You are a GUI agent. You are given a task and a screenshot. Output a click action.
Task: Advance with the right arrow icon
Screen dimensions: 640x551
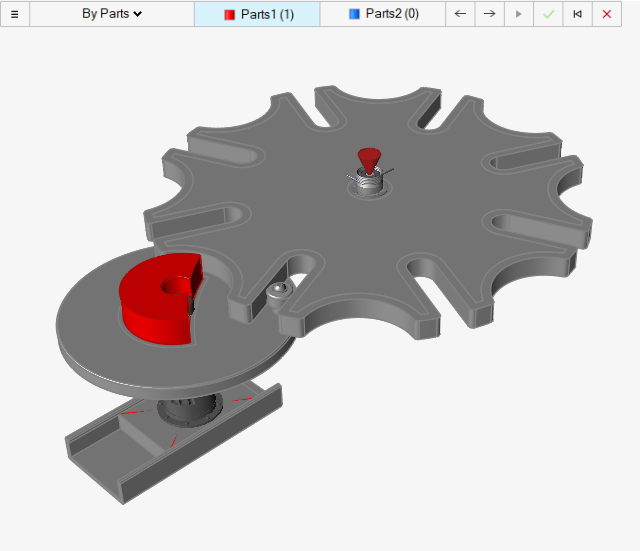tap(489, 14)
